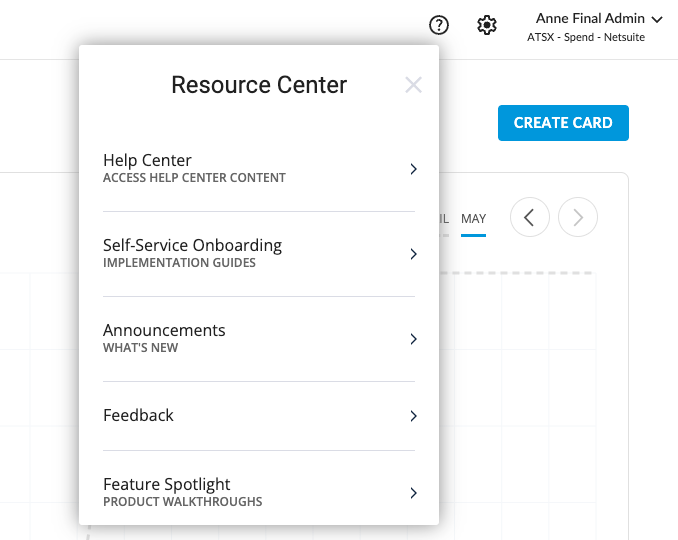Open the settings gear icon
This screenshot has width=678, height=540.
pyautogui.click(x=487, y=25)
